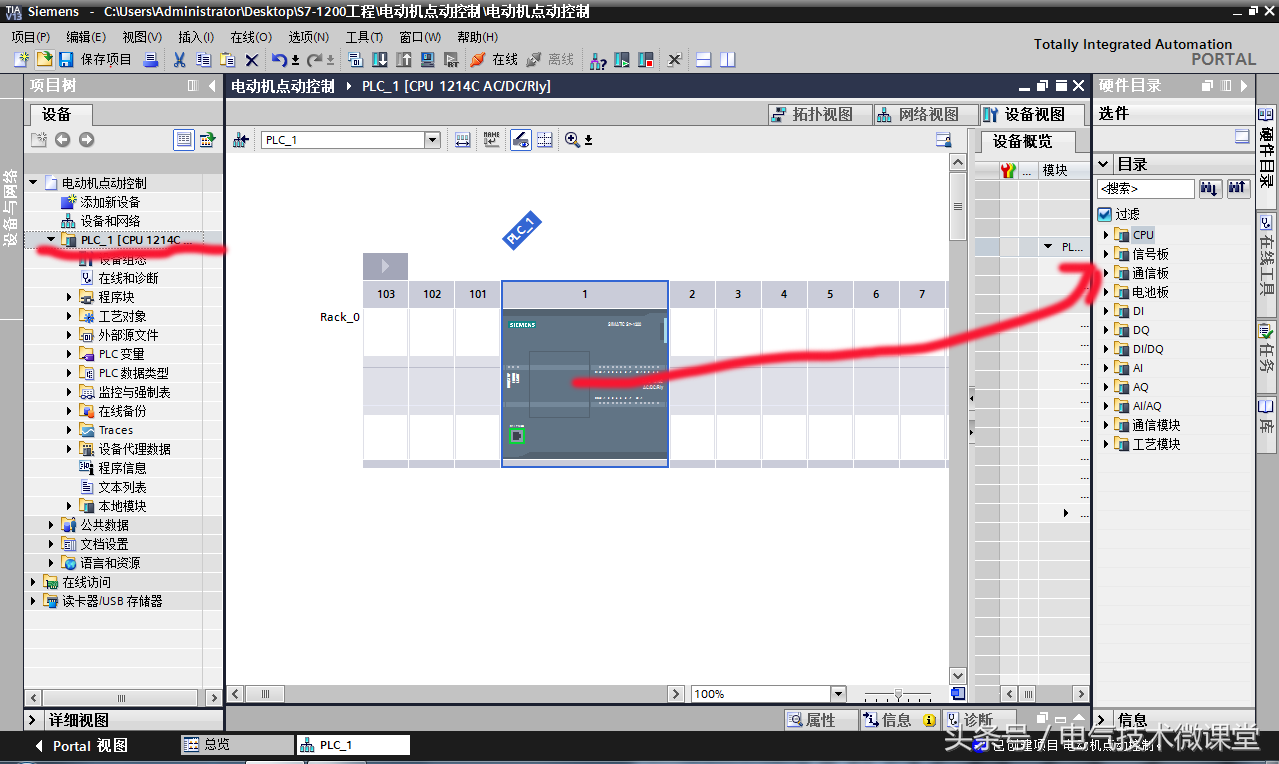Click the forward arrow in project tree

click(x=86, y=140)
